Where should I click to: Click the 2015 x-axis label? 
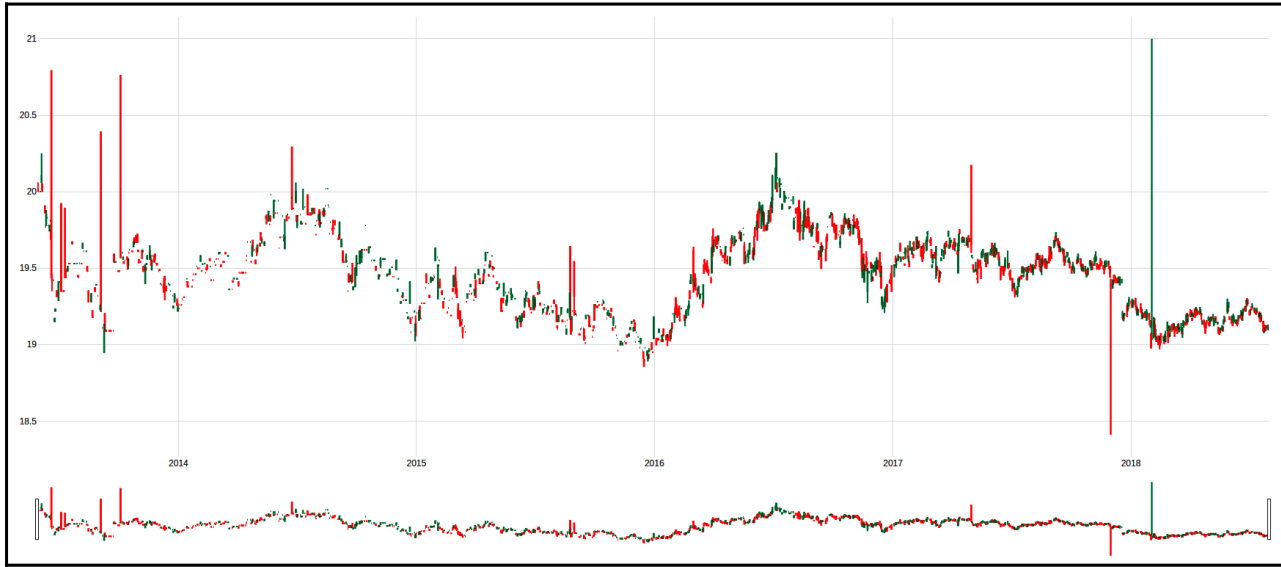point(416,463)
